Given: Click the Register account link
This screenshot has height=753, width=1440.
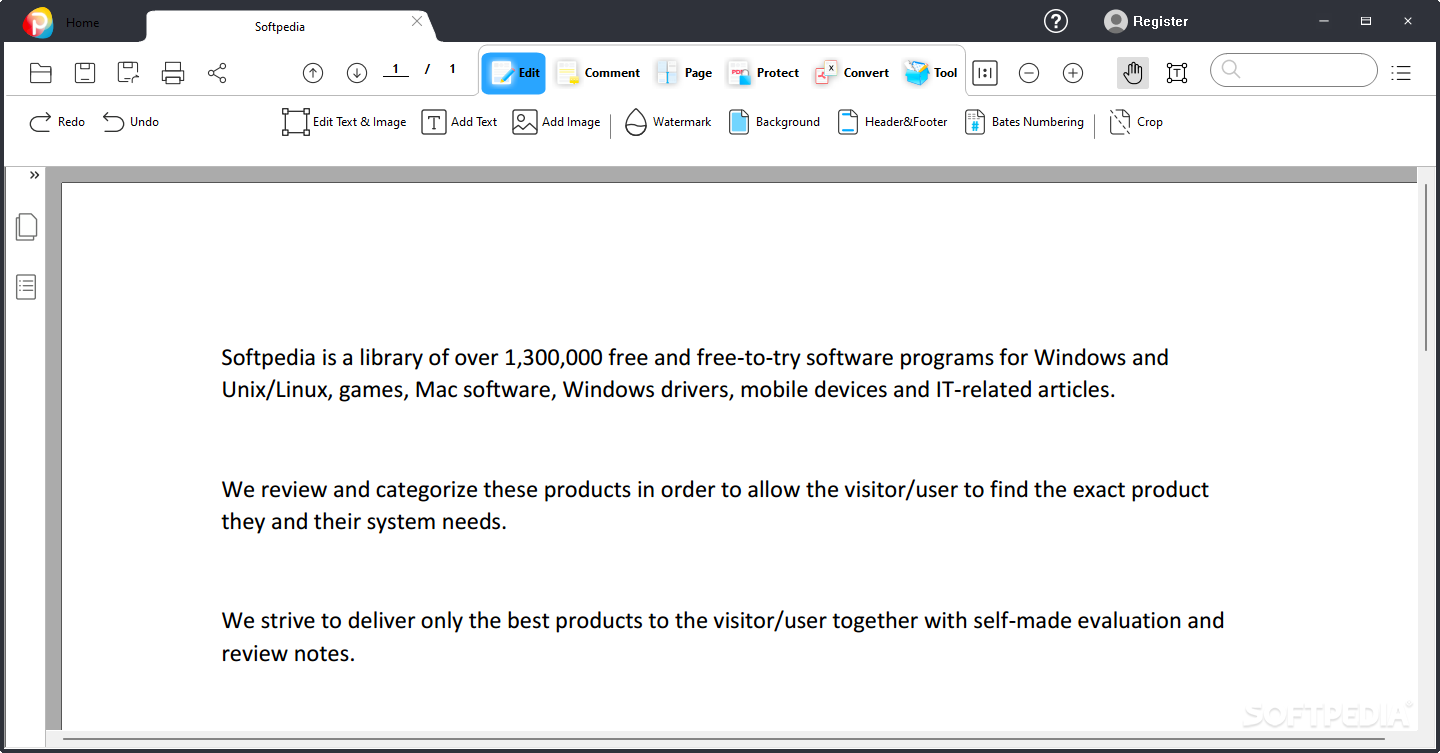Looking at the screenshot, I should point(1146,21).
